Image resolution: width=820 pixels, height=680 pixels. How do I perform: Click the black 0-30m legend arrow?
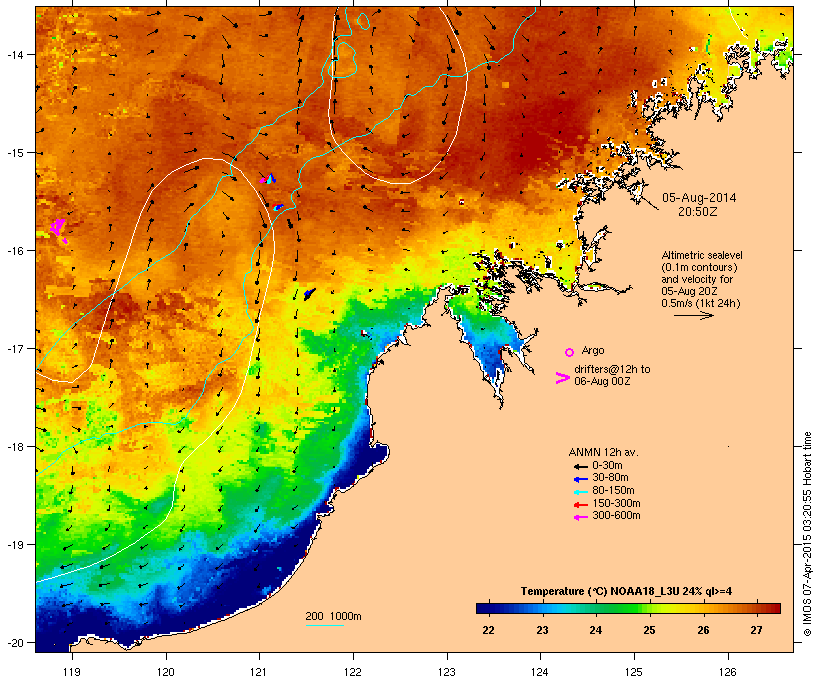(x=580, y=466)
